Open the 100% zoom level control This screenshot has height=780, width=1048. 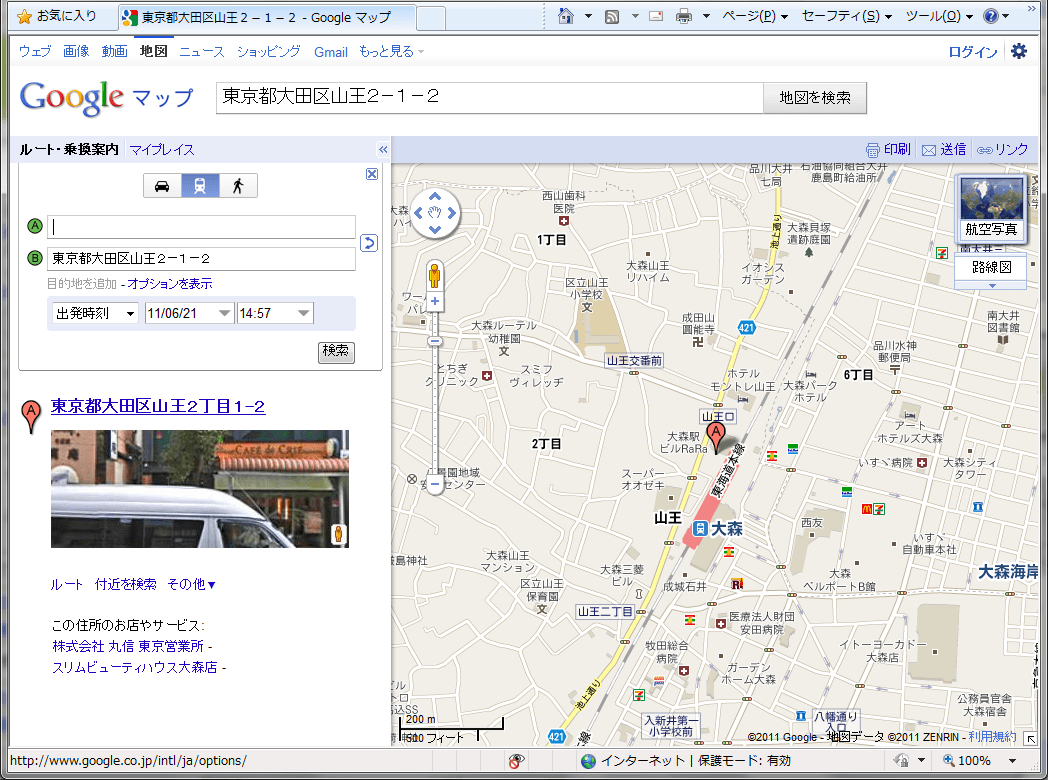click(x=980, y=761)
